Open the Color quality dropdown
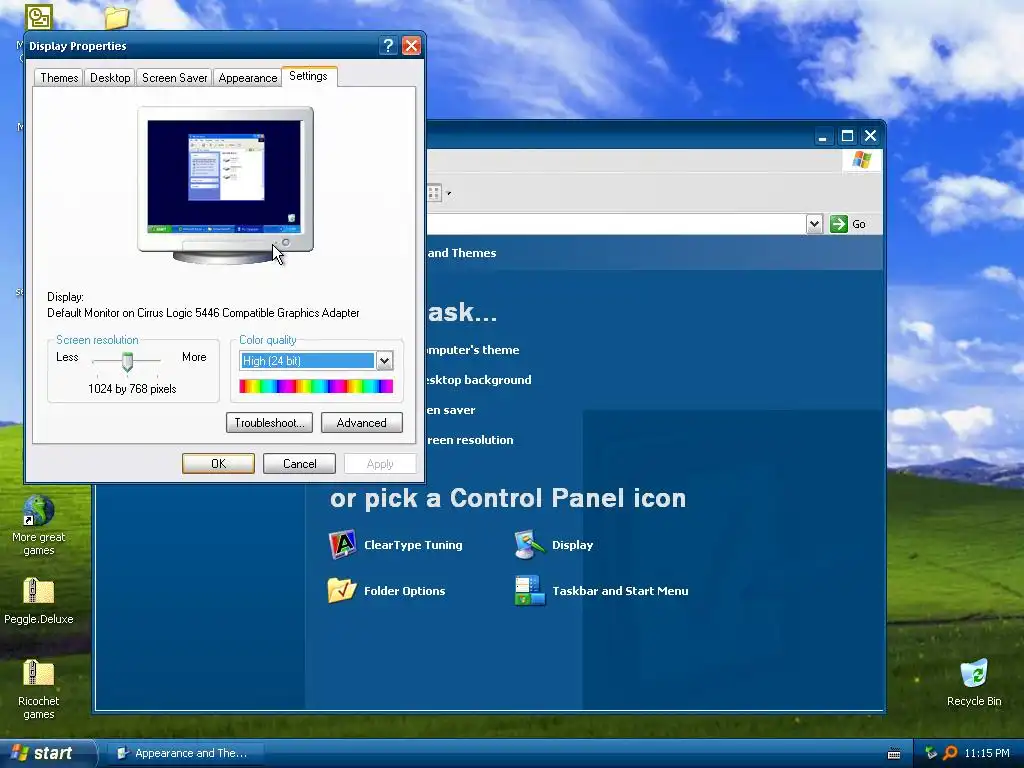This screenshot has width=1024, height=768. pos(385,360)
